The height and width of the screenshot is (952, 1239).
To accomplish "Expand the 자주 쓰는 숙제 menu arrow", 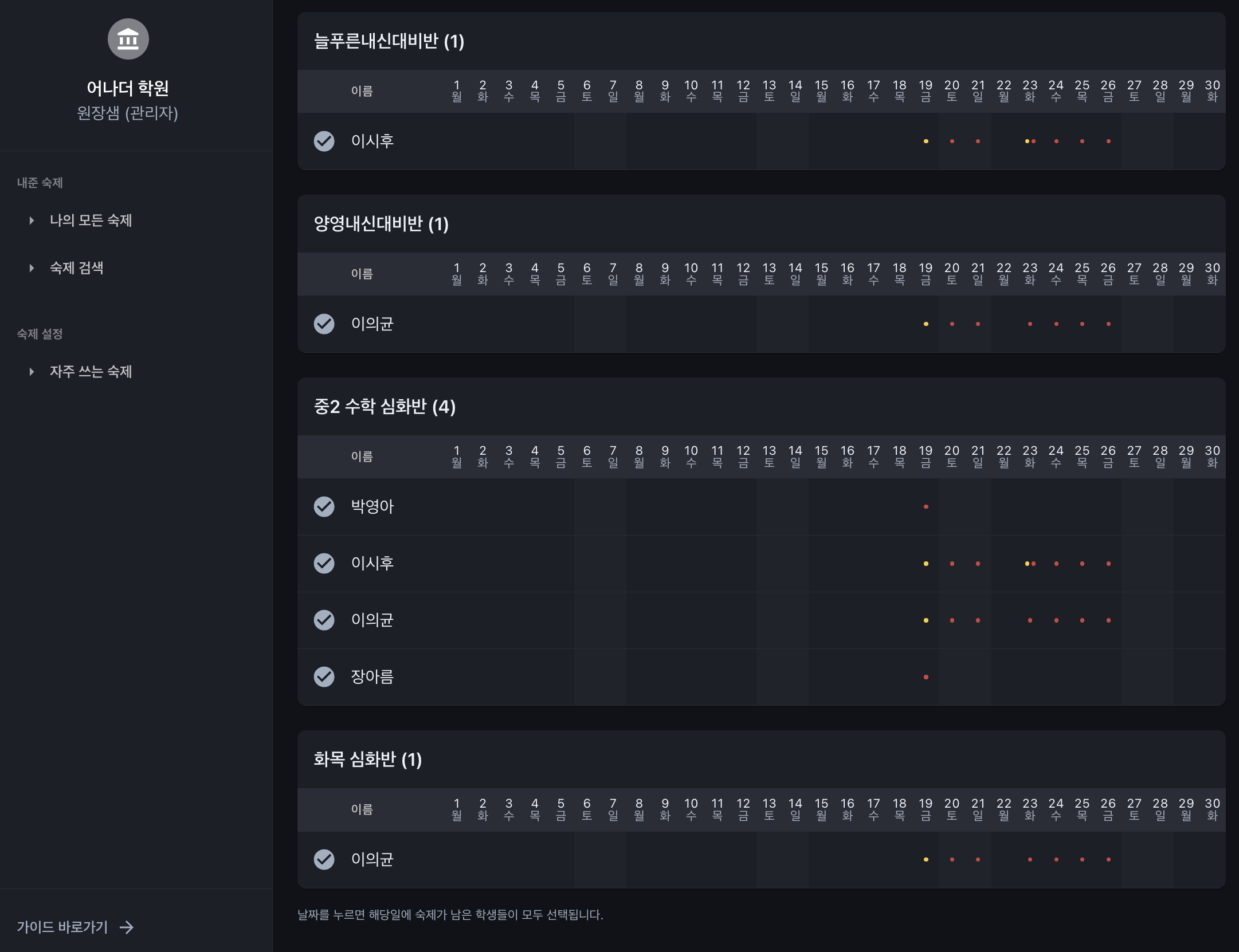I will [32, 372].
